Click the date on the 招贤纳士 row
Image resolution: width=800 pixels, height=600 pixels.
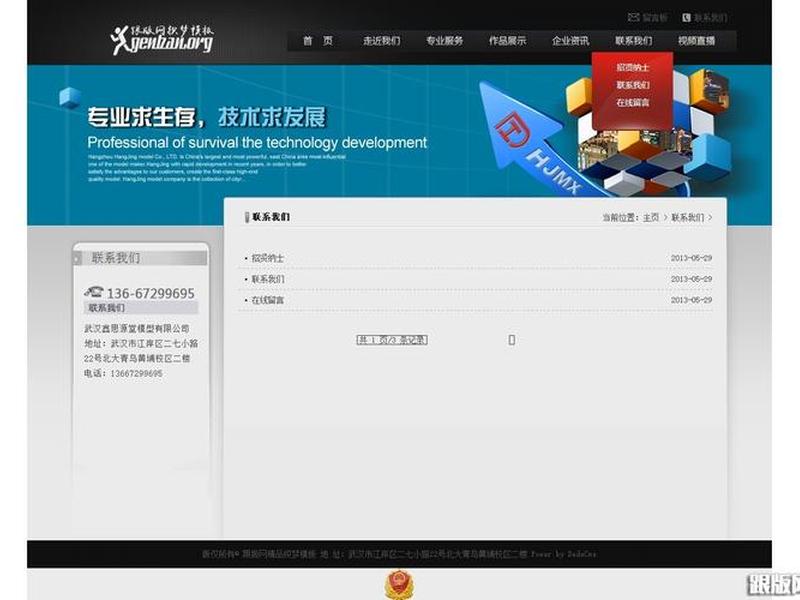(691, 258)
